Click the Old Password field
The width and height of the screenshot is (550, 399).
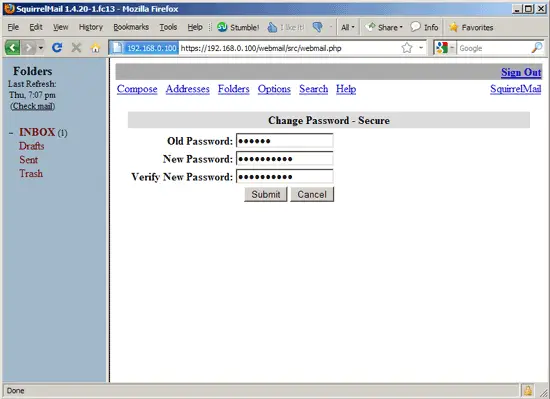pyautogui.click(x=284, y=141)
